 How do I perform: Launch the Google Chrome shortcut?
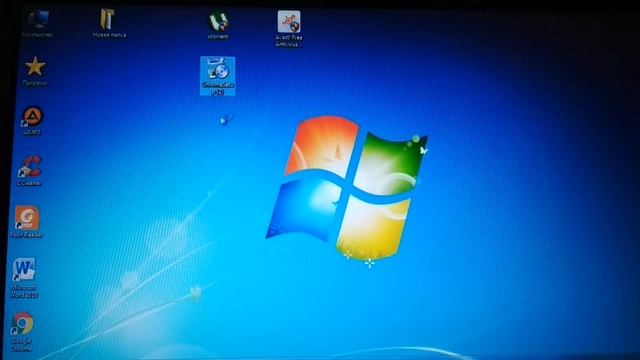pos(22,332)
